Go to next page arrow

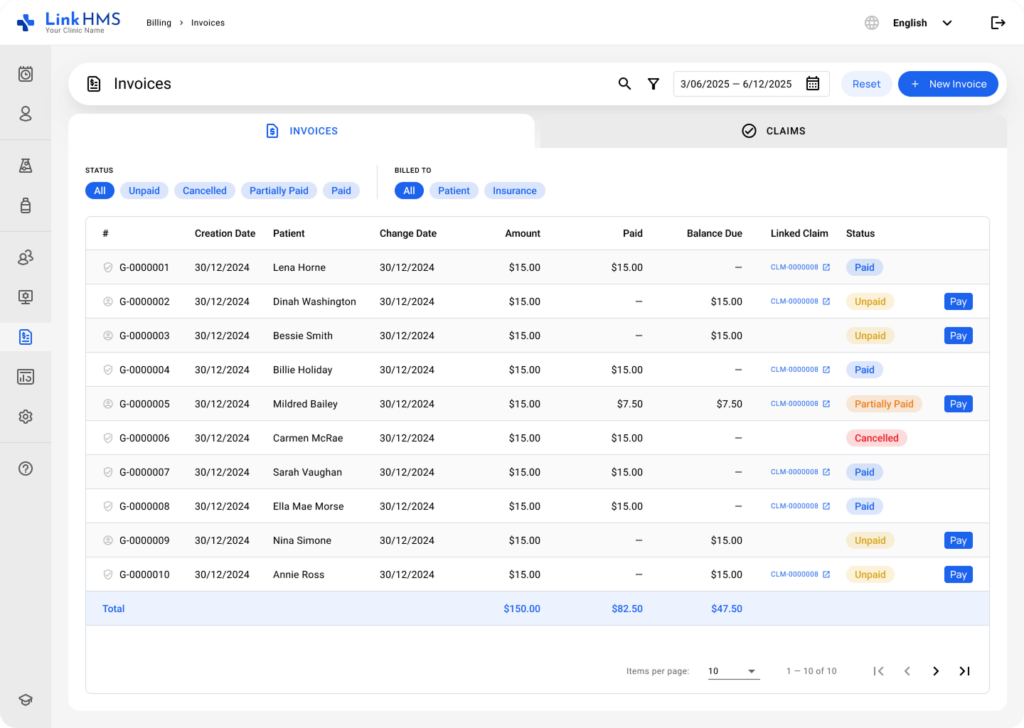[936, 671]
